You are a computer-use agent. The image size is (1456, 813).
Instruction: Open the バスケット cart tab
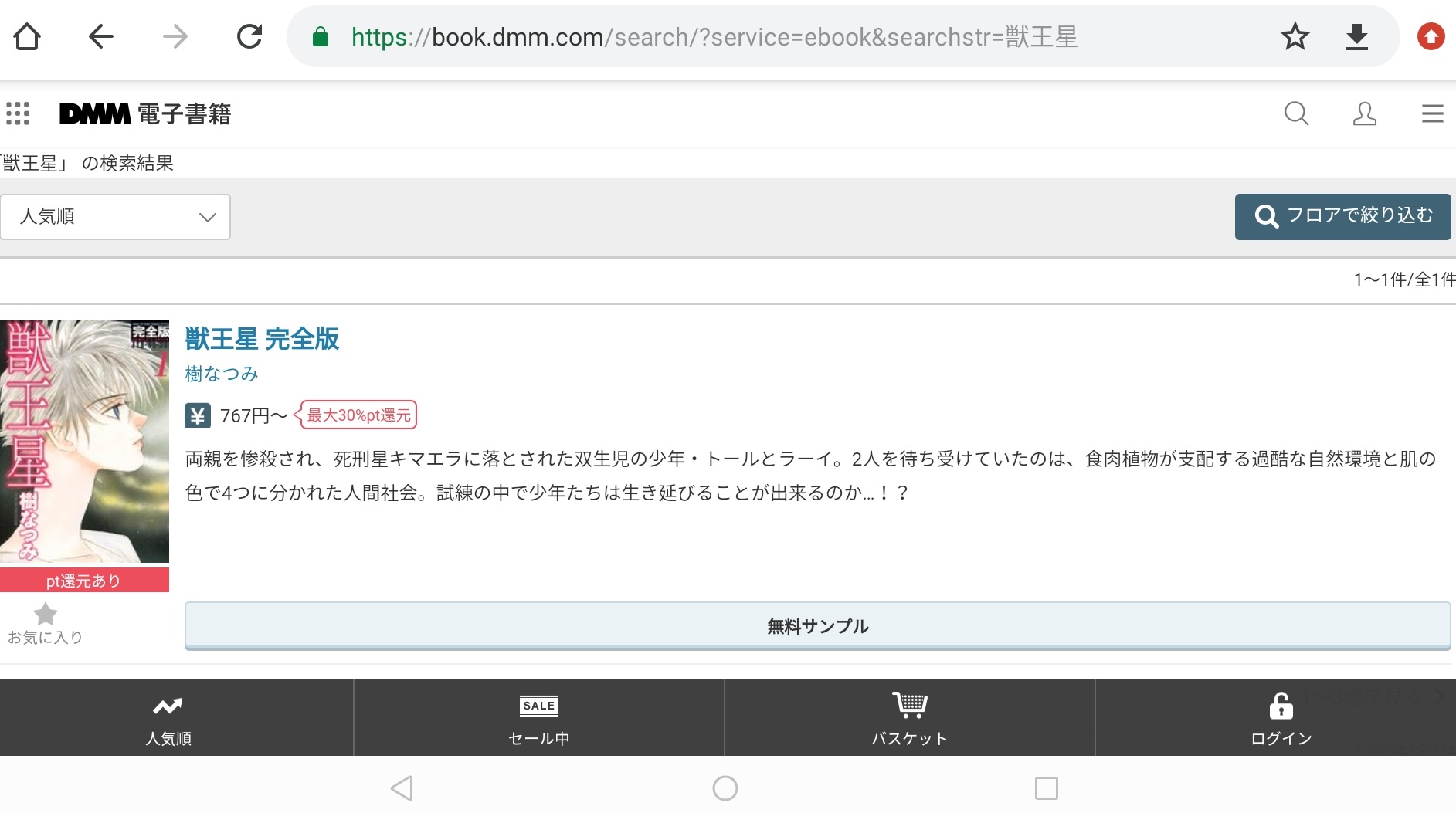909,718
